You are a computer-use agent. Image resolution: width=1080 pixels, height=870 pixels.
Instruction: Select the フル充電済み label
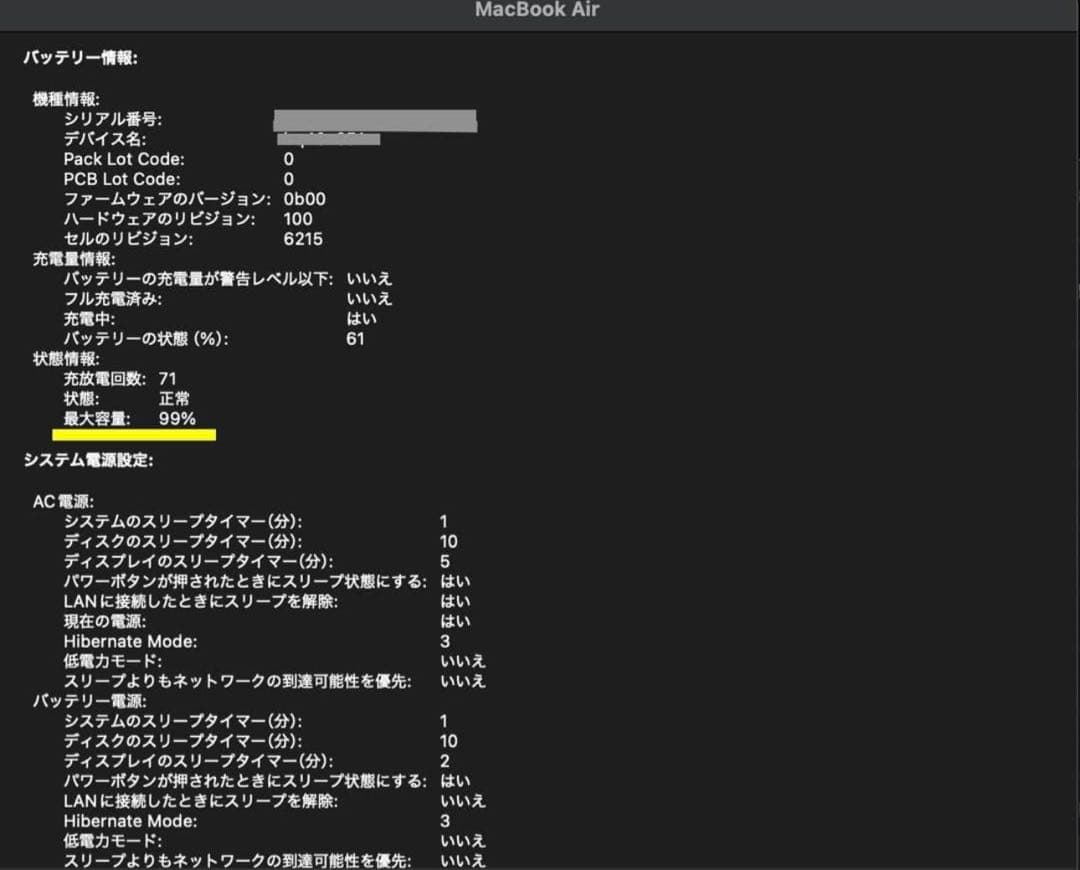(112, 299)
